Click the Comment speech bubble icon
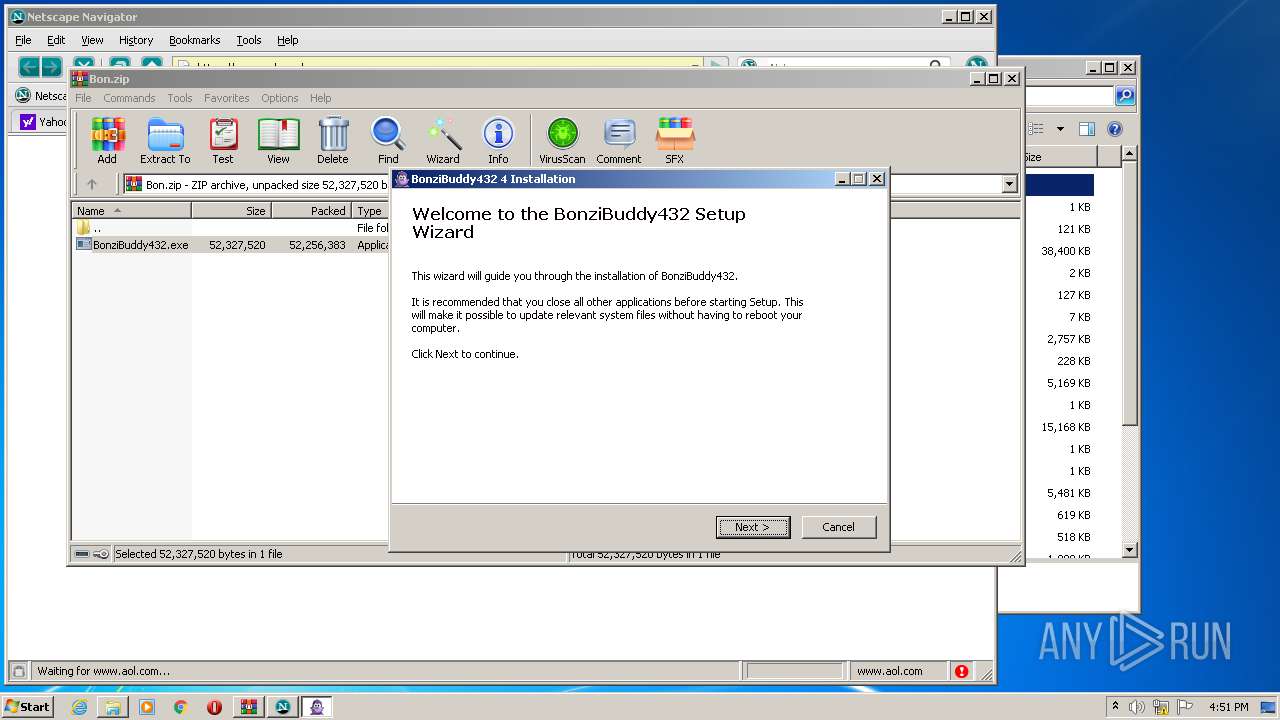Image resolution: width=1280 pixels, height=720 pixels. [x=619, y=140]
